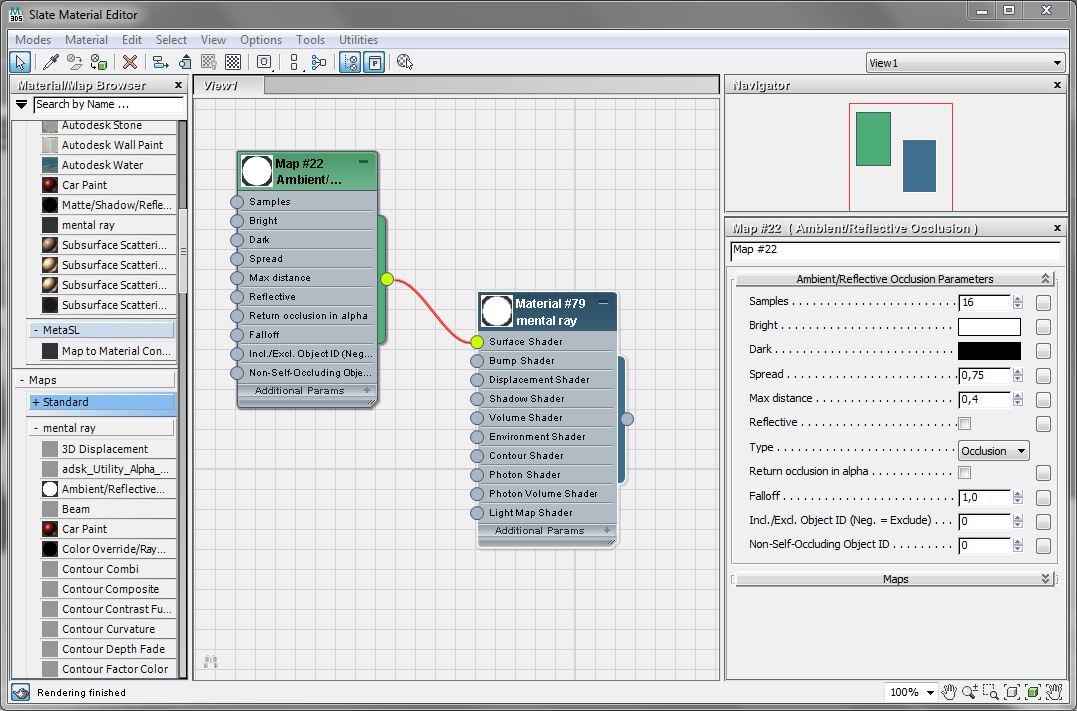Activate the Select Tool arrow icon

(x=20, y=63)
